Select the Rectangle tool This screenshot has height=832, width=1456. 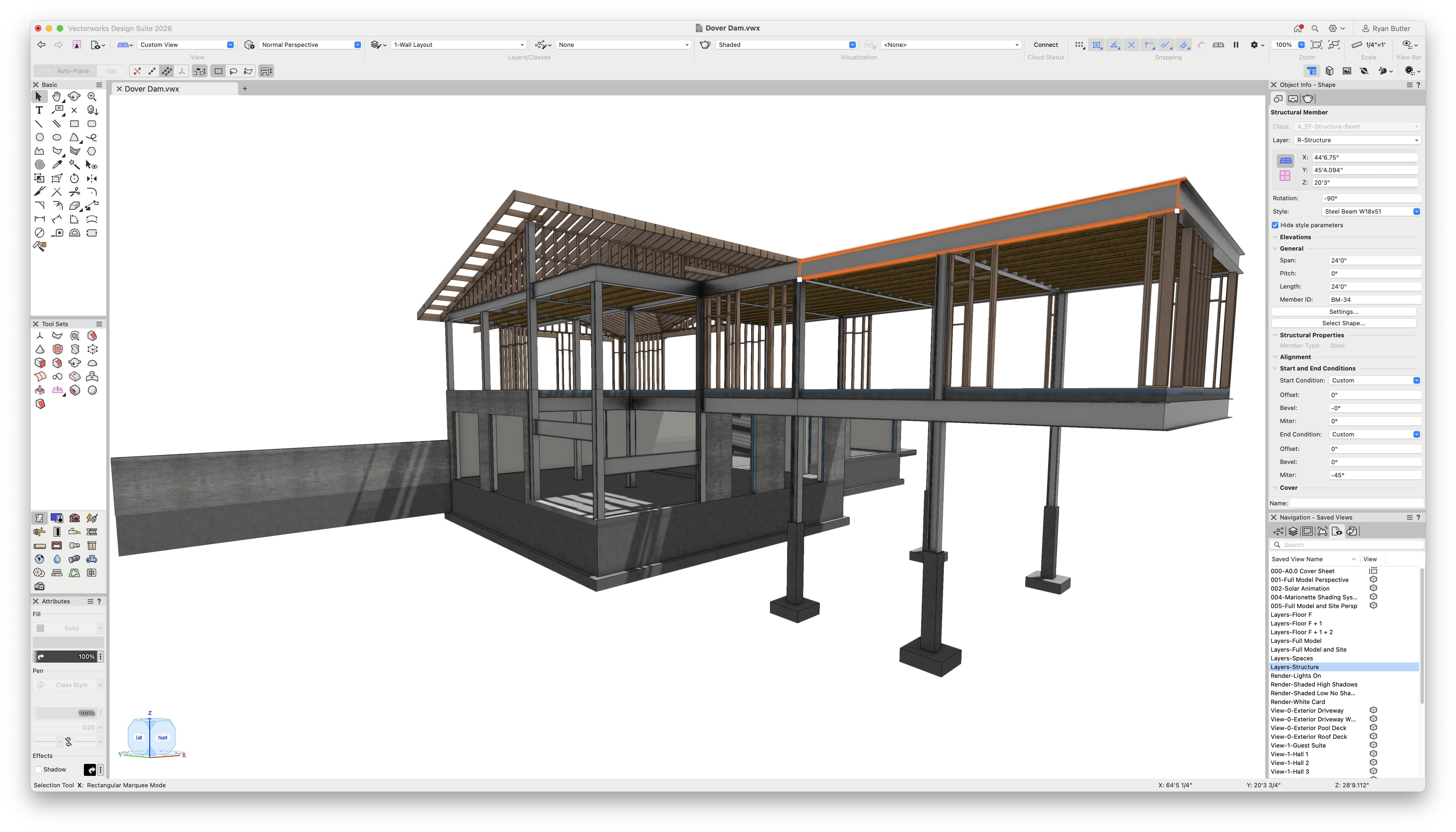point(74,124)
